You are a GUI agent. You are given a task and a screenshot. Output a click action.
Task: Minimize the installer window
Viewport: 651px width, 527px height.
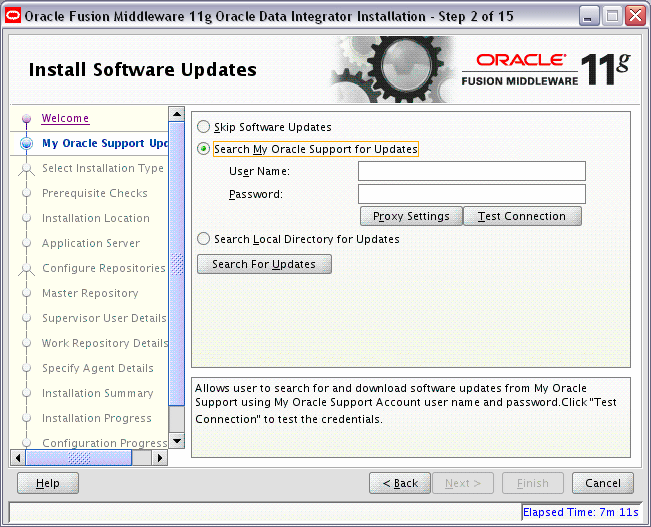click(x=588, y=17)
